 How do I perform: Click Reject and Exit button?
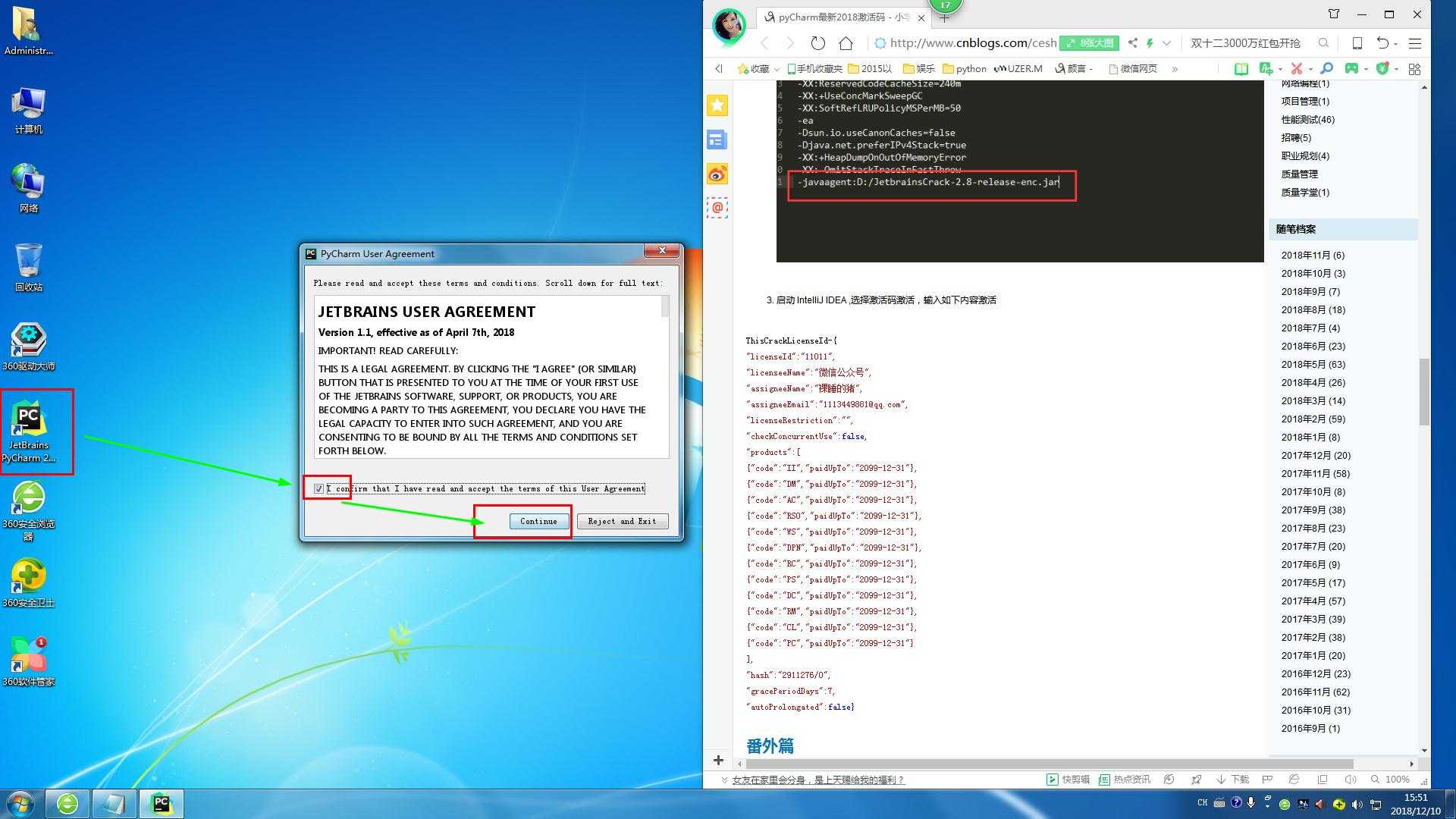(622, 521)
